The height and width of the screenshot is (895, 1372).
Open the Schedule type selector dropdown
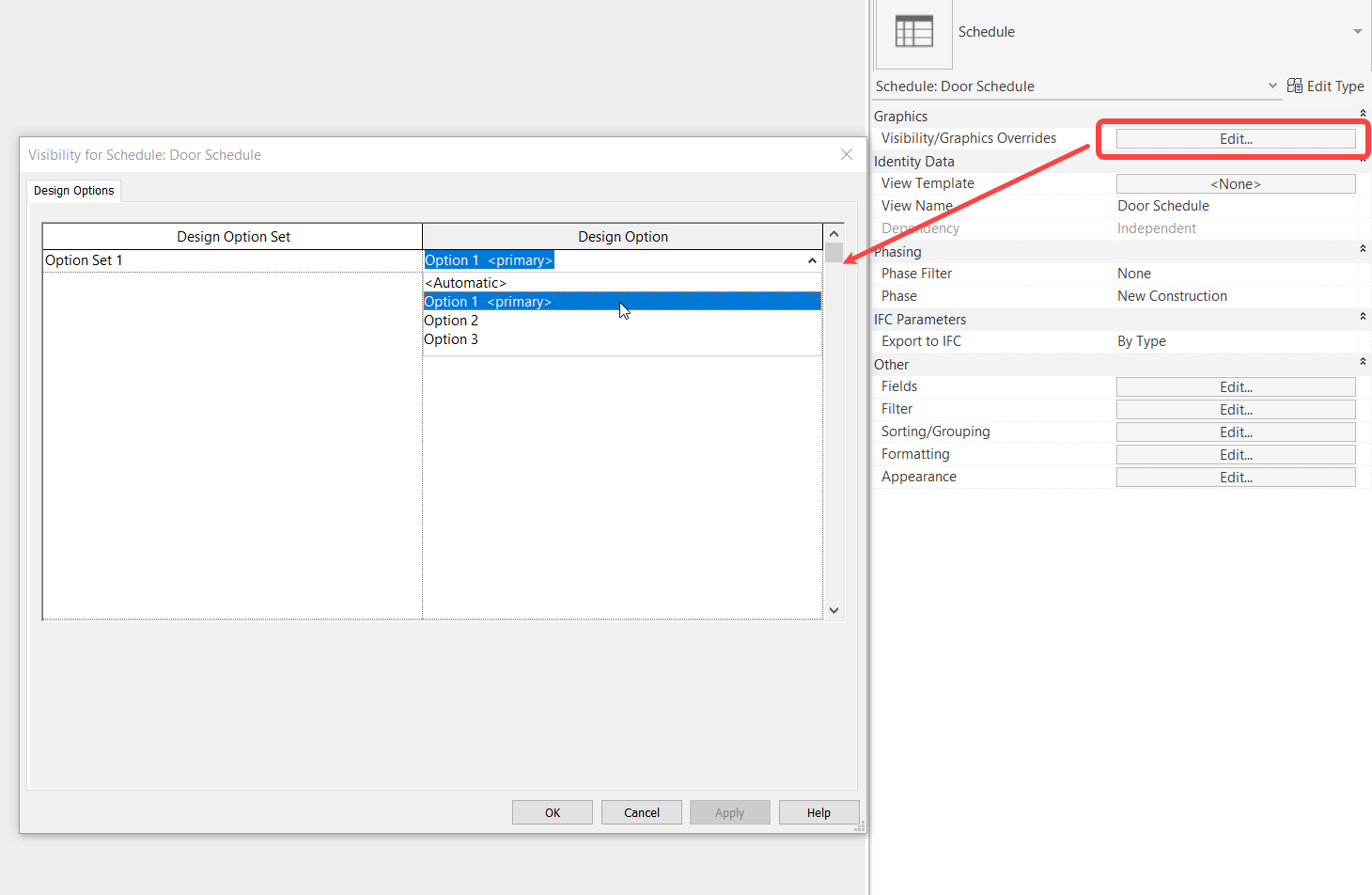pos(1357,31)
